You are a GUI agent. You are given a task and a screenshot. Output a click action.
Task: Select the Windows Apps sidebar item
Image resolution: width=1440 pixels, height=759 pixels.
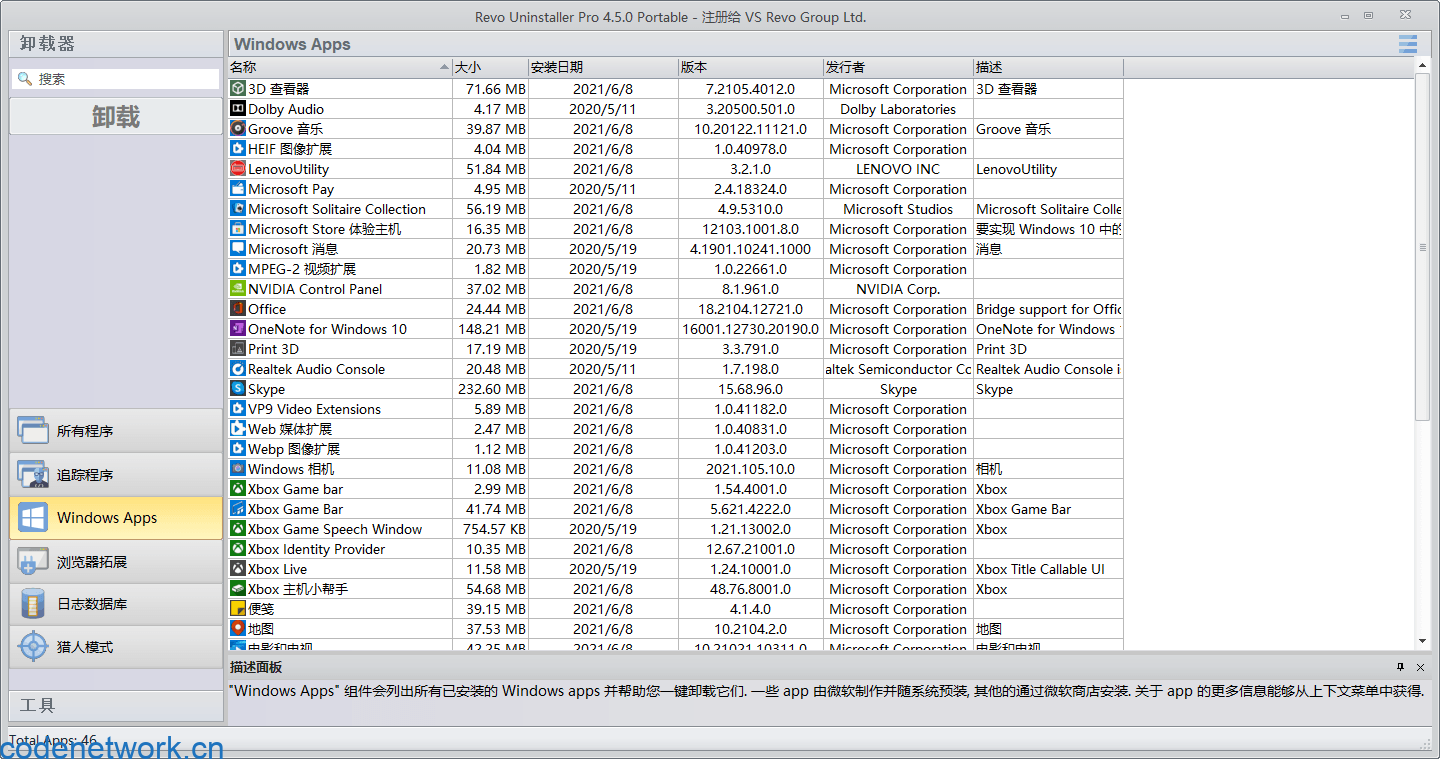point(116,518)
